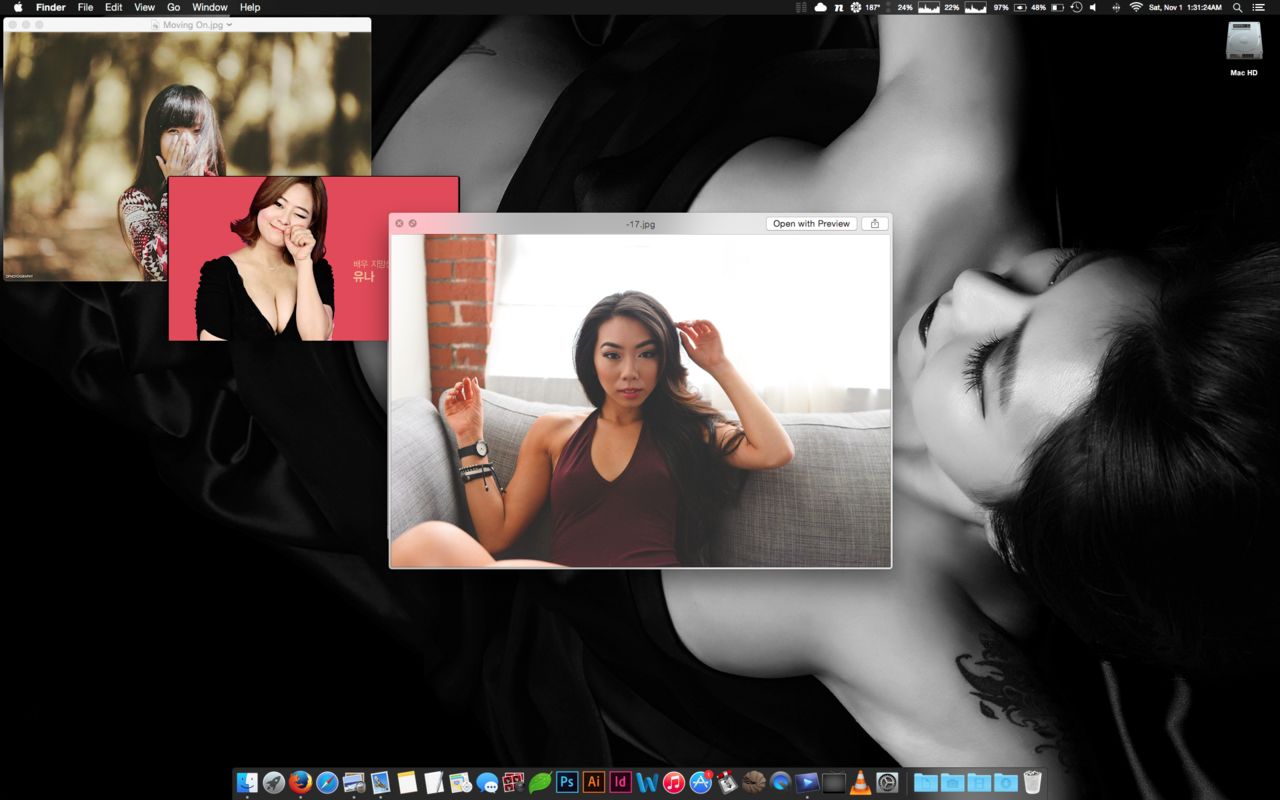Open the Window menu
The height and width of the screenshot is (800, 1280).
210,7
